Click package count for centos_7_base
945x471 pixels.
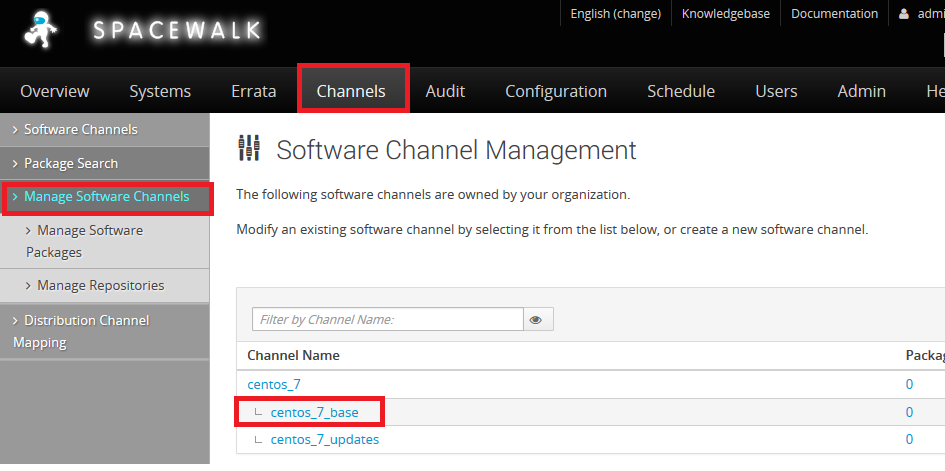tap(909, 413)
